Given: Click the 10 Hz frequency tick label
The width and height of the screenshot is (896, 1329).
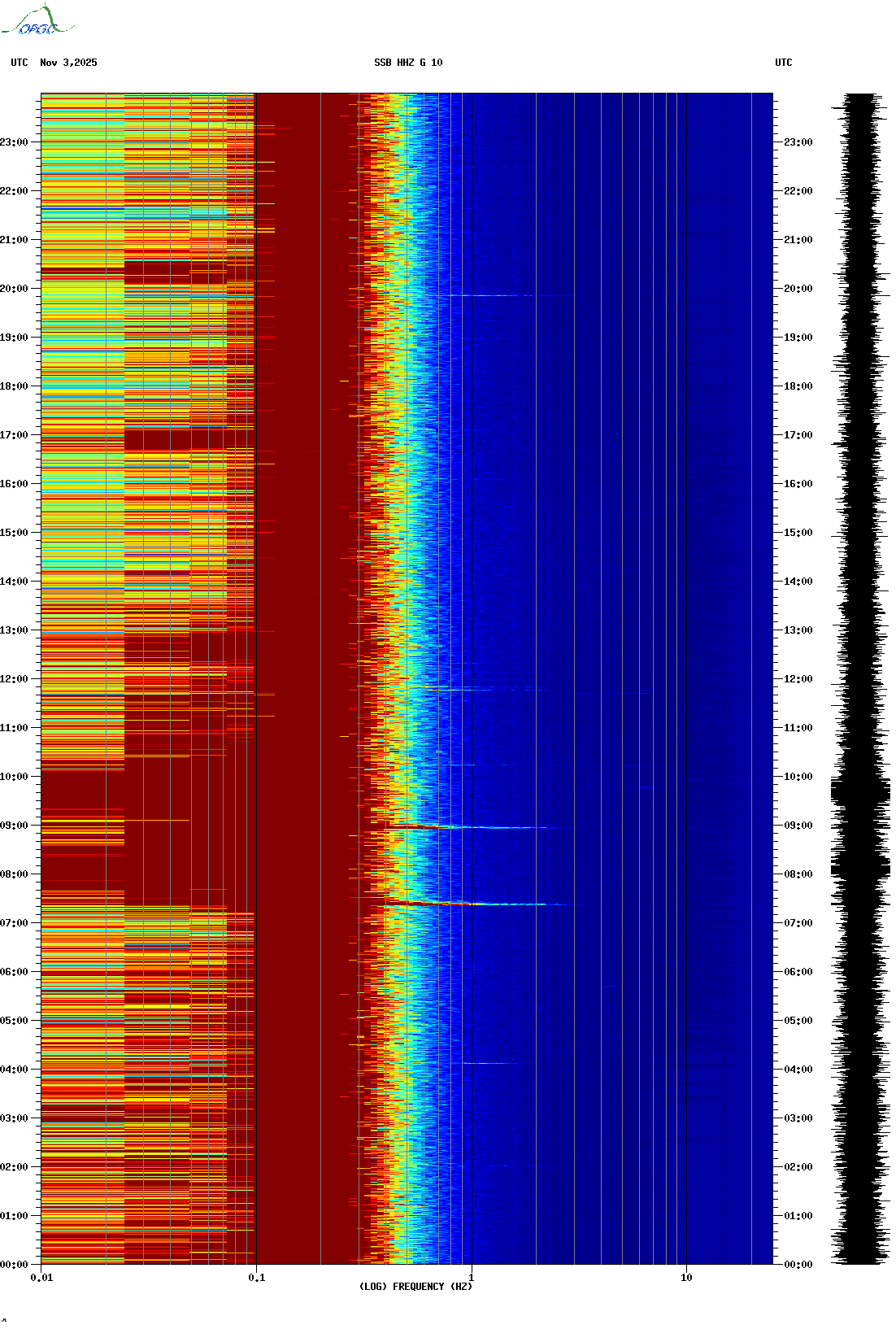Looking at the screenshot, I should [686, 1277].
